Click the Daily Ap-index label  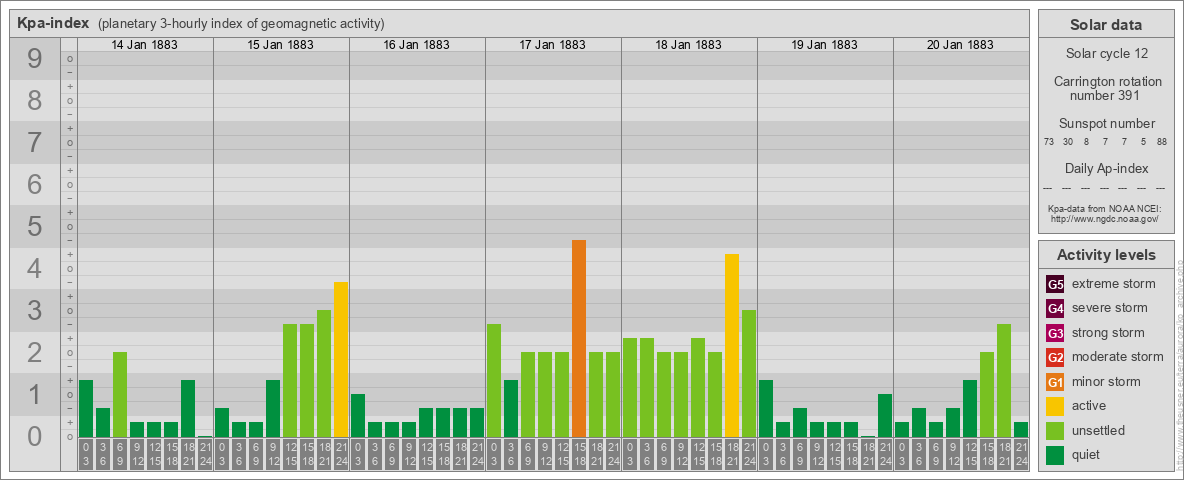pyautogui.click(x=1106, y=168)
